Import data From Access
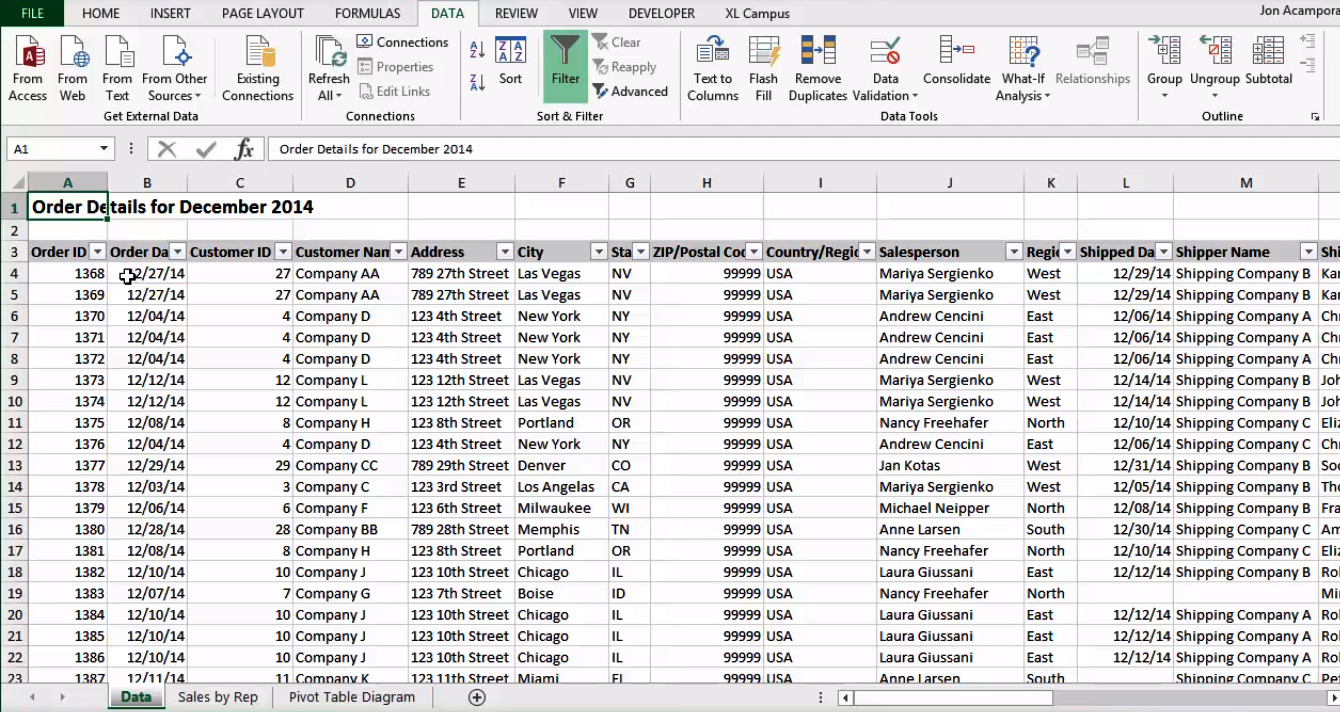The height and width of the screenshot is (712, 1340). pos(27,68)
